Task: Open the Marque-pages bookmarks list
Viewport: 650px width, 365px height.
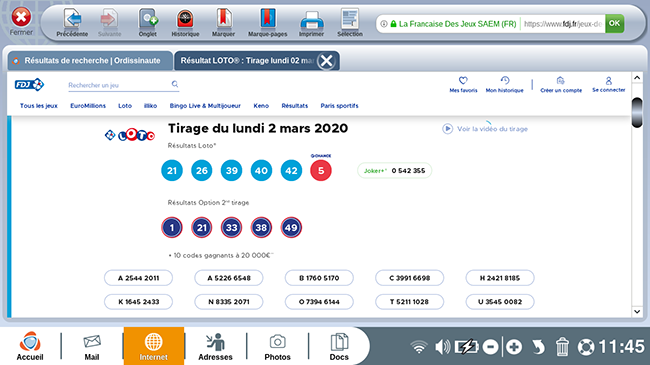Action: click(267, 23)
